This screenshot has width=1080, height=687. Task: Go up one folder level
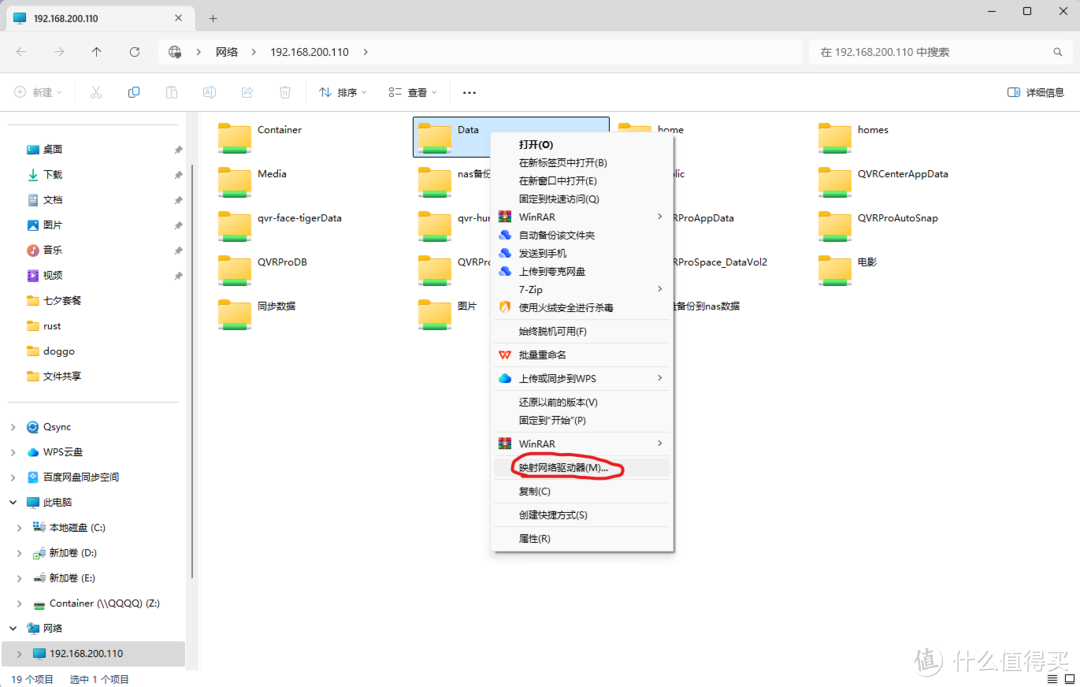pyautogui.click(x=96, y=52)
